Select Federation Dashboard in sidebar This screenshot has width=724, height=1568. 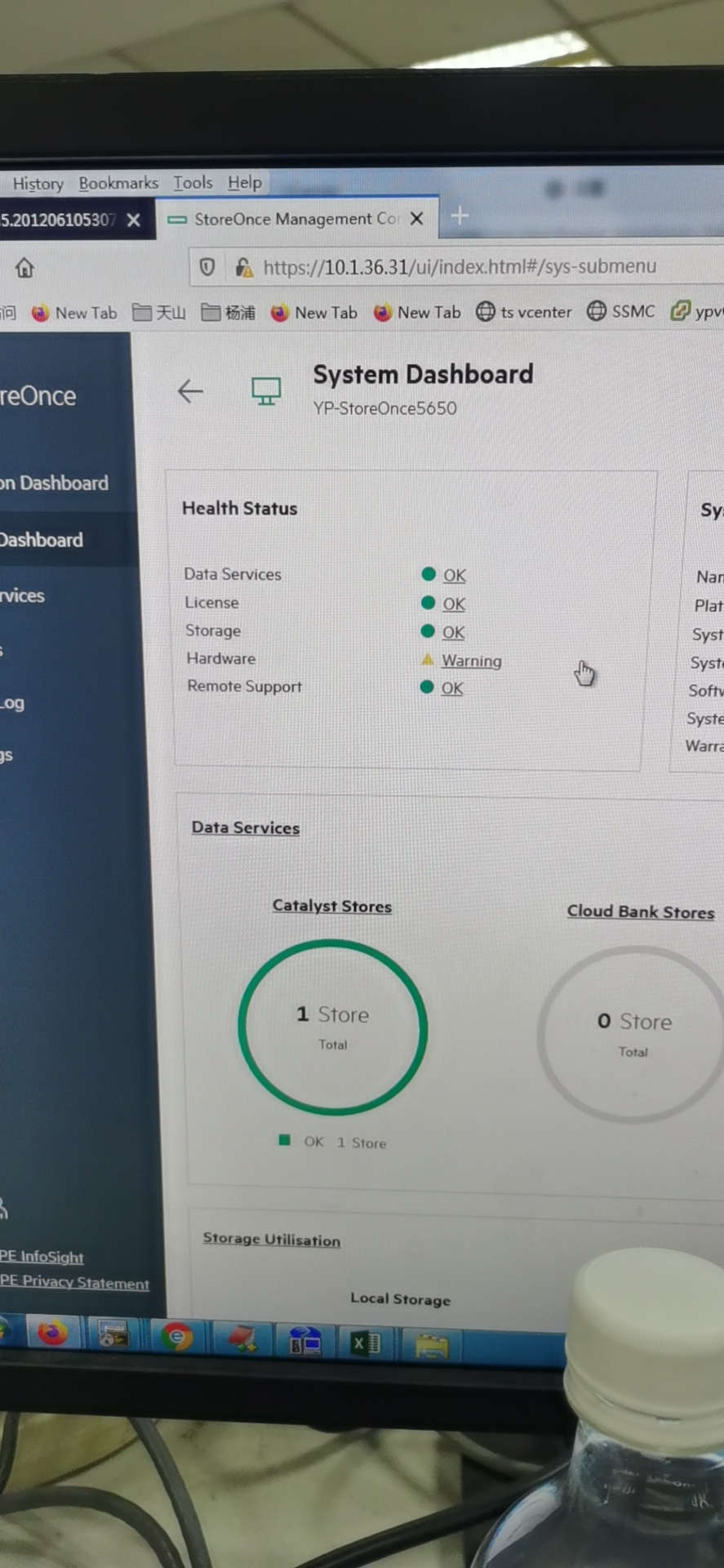tap(54, 483)
